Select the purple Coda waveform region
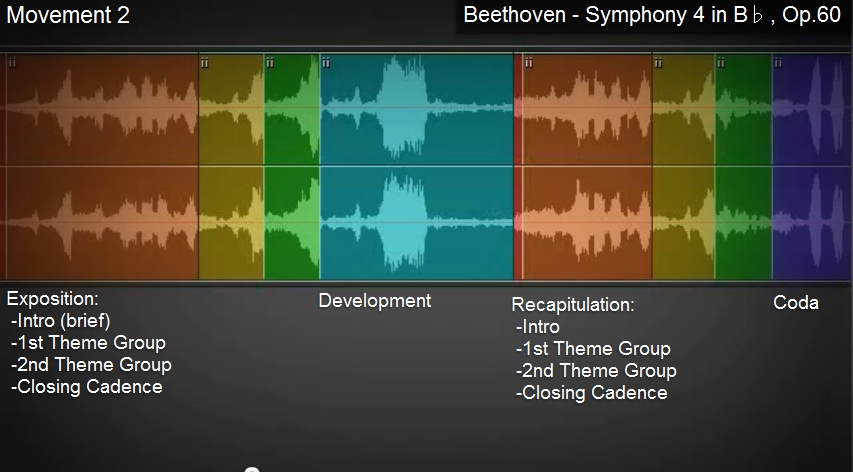Image resolution: width=853 pixels, height=472 pixels. [813, 166]
